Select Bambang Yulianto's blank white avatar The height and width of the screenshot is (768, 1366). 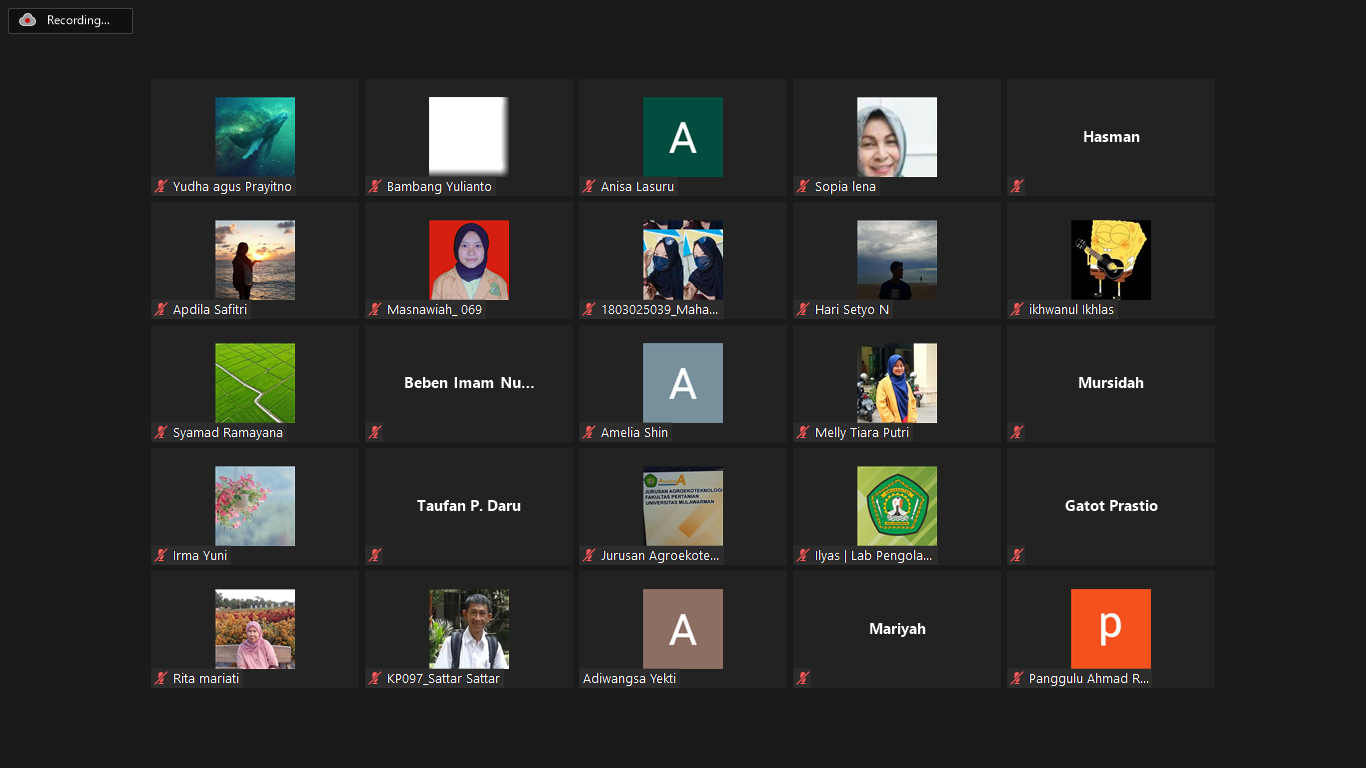pos(469,137)
